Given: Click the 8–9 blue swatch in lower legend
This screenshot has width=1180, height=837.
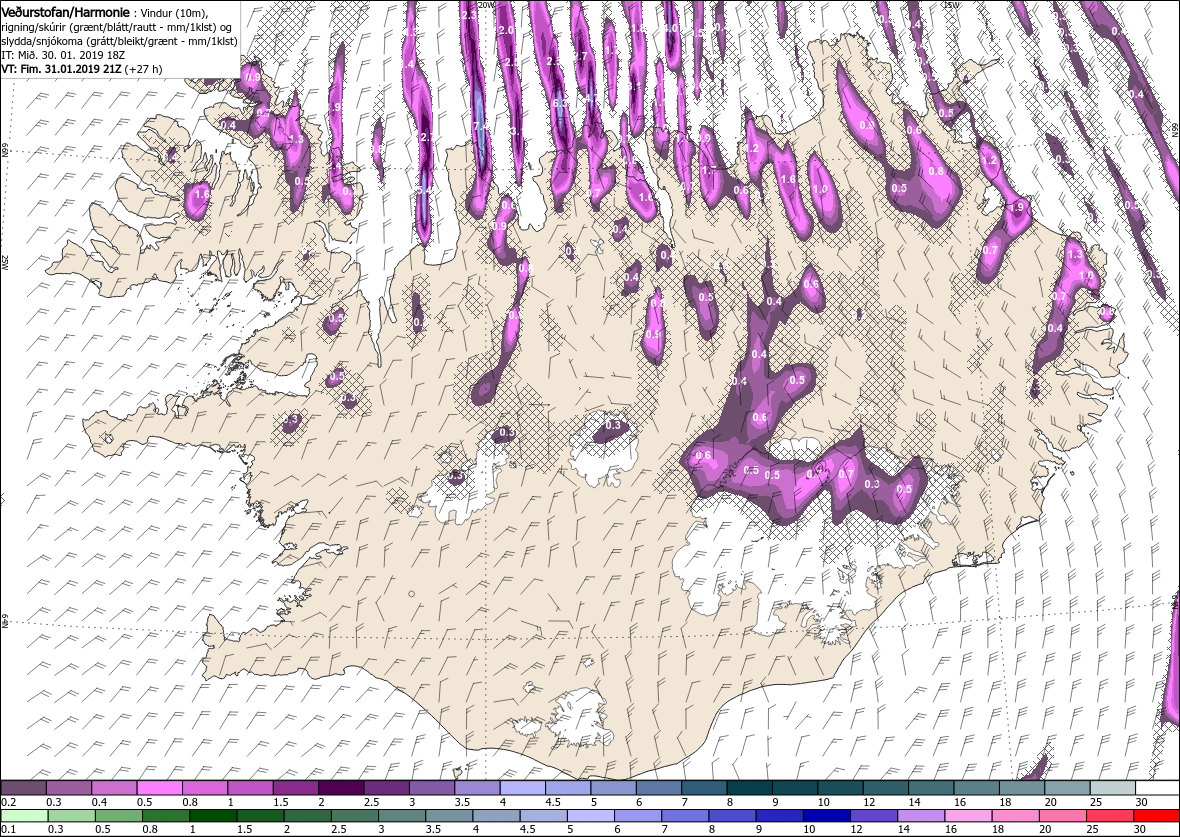Looking at the screenshot, I should [732, 816].
